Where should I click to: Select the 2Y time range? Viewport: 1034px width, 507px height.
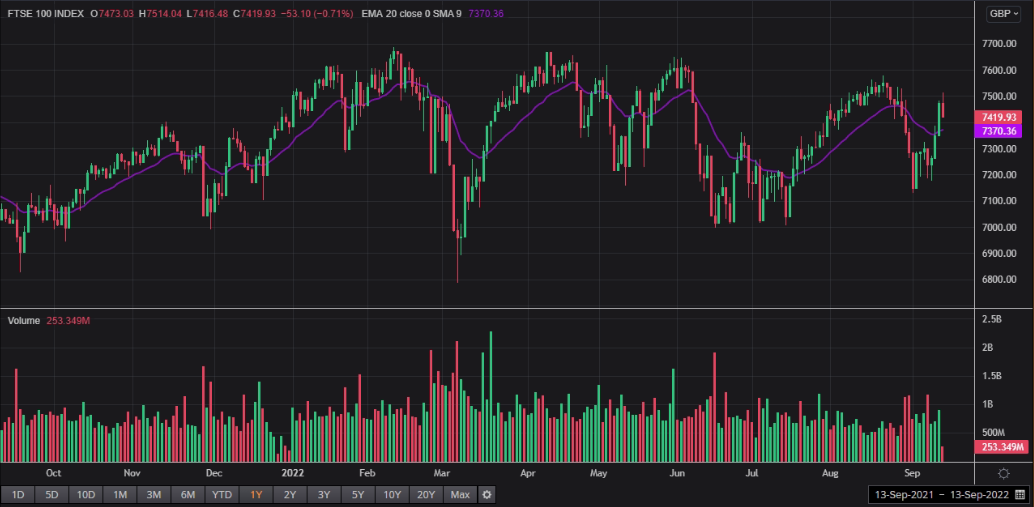pos(290,494)
